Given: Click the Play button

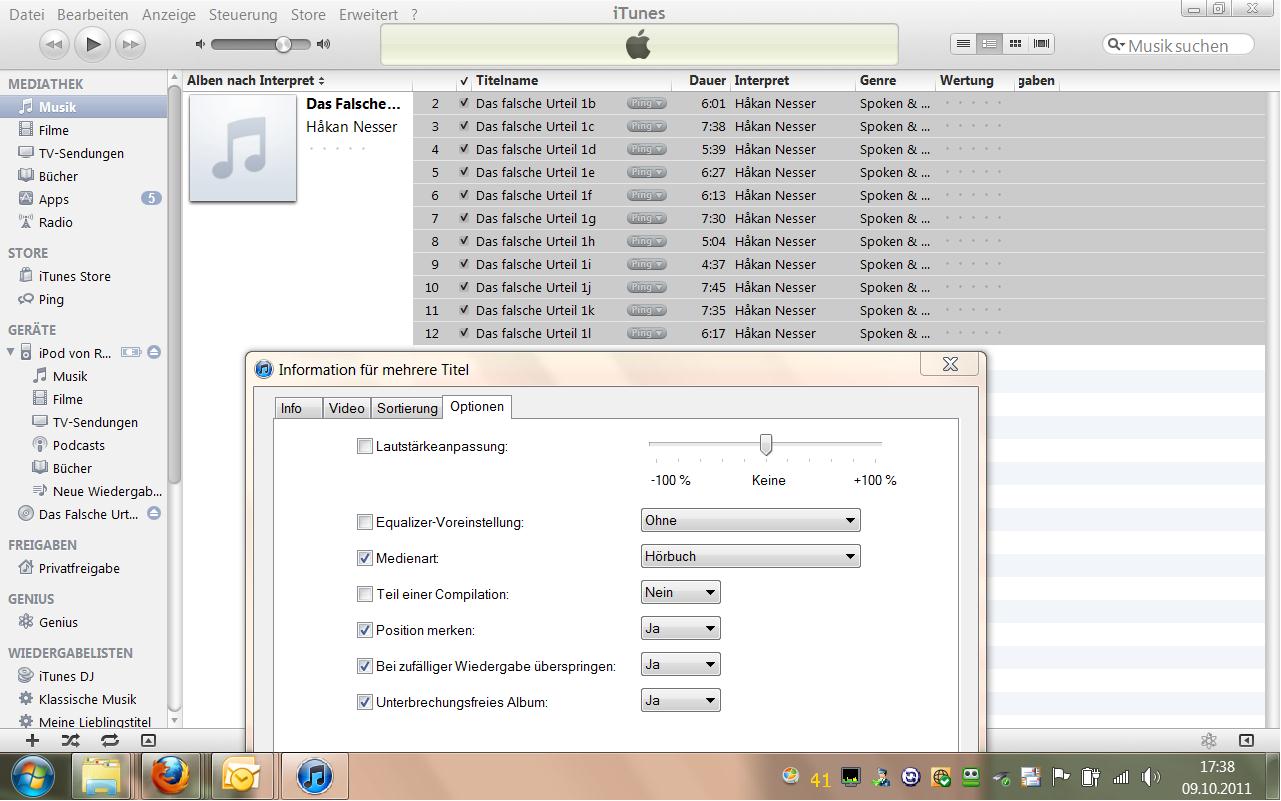Looking at the screenshot, I should [x=92, y=43].
